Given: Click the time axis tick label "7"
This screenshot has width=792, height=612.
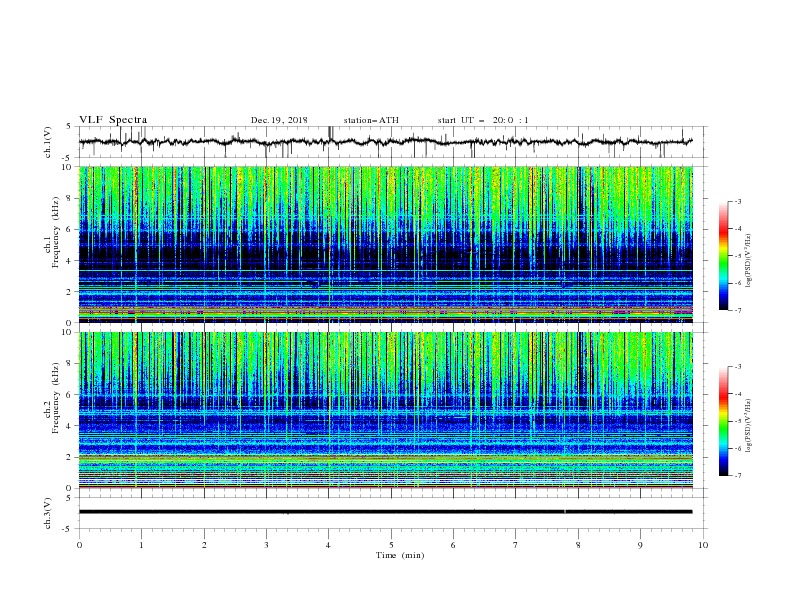Looking at the screenshot, I should [516, 545].
